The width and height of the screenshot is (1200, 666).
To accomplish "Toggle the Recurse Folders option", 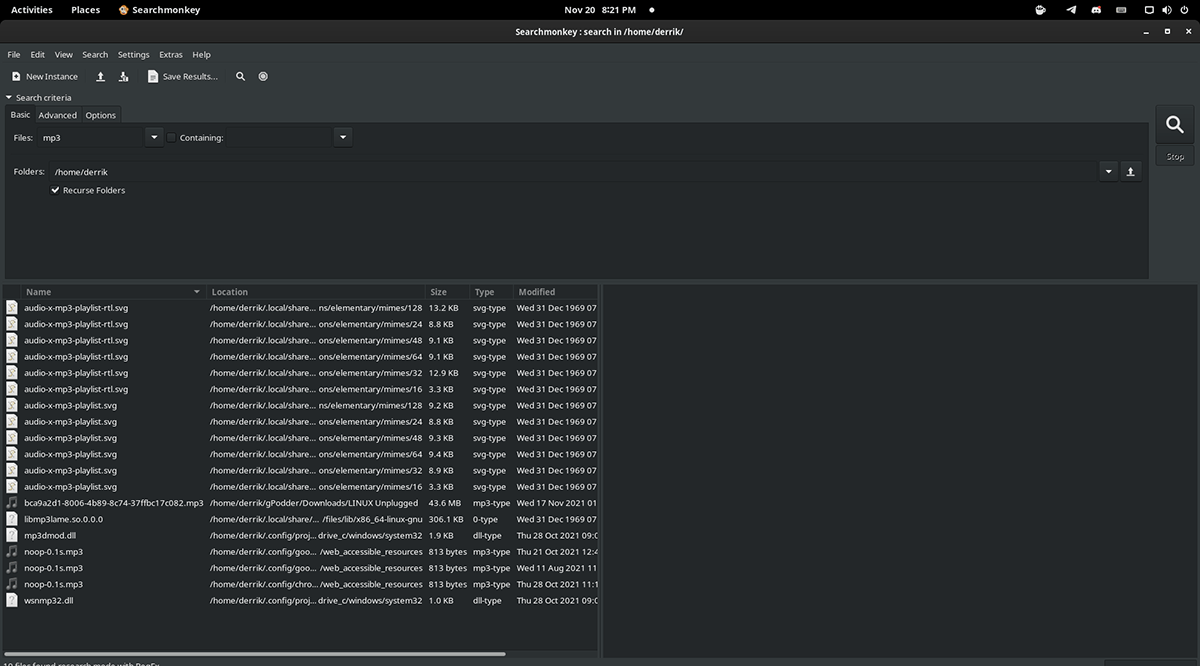I will click(x=55, y=190).
